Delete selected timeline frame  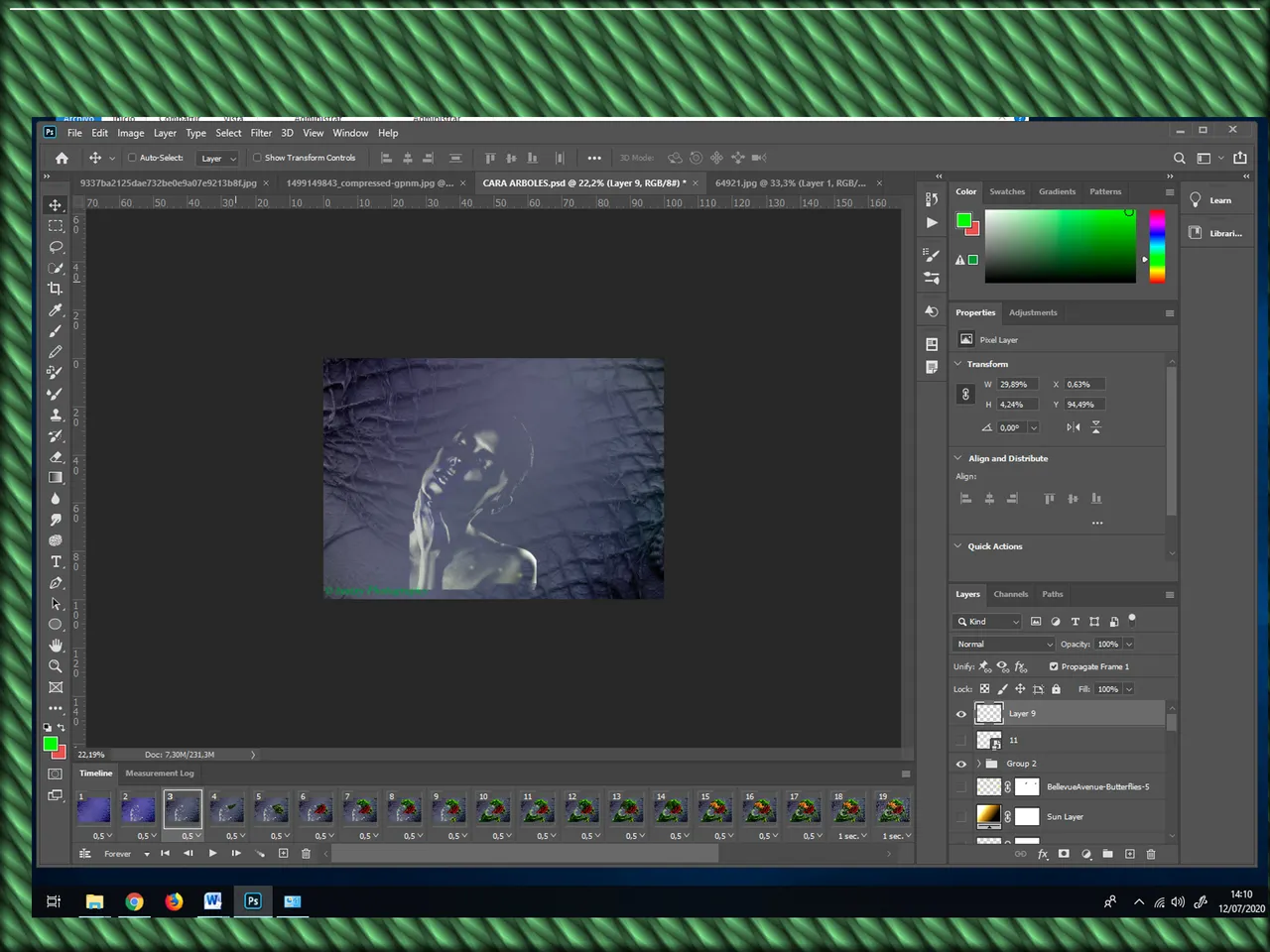pos(306,853)
